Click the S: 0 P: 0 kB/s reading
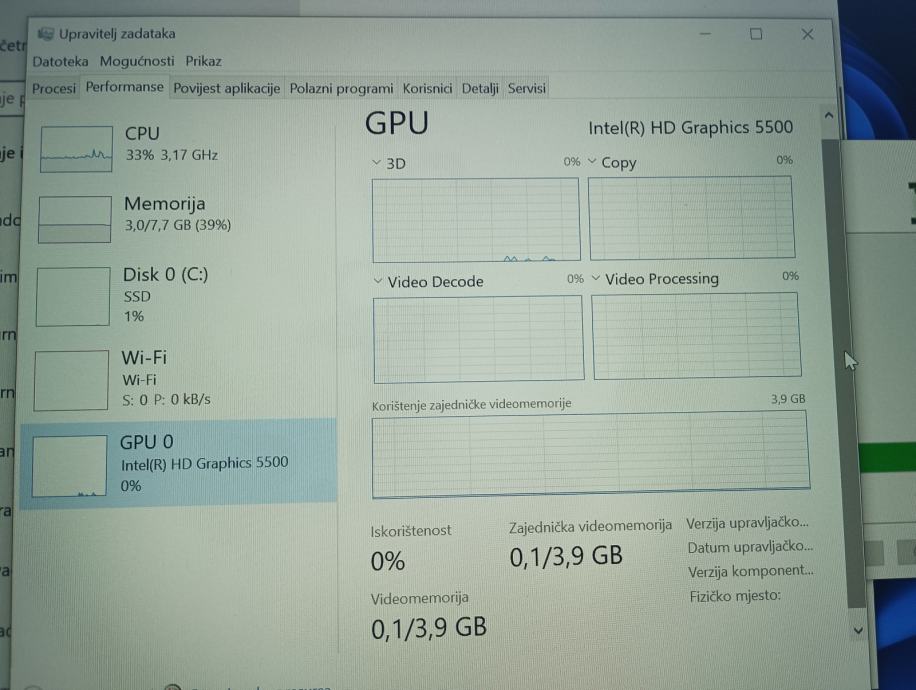The height and width of the screenshot is (690, 916). click(166, 400)
